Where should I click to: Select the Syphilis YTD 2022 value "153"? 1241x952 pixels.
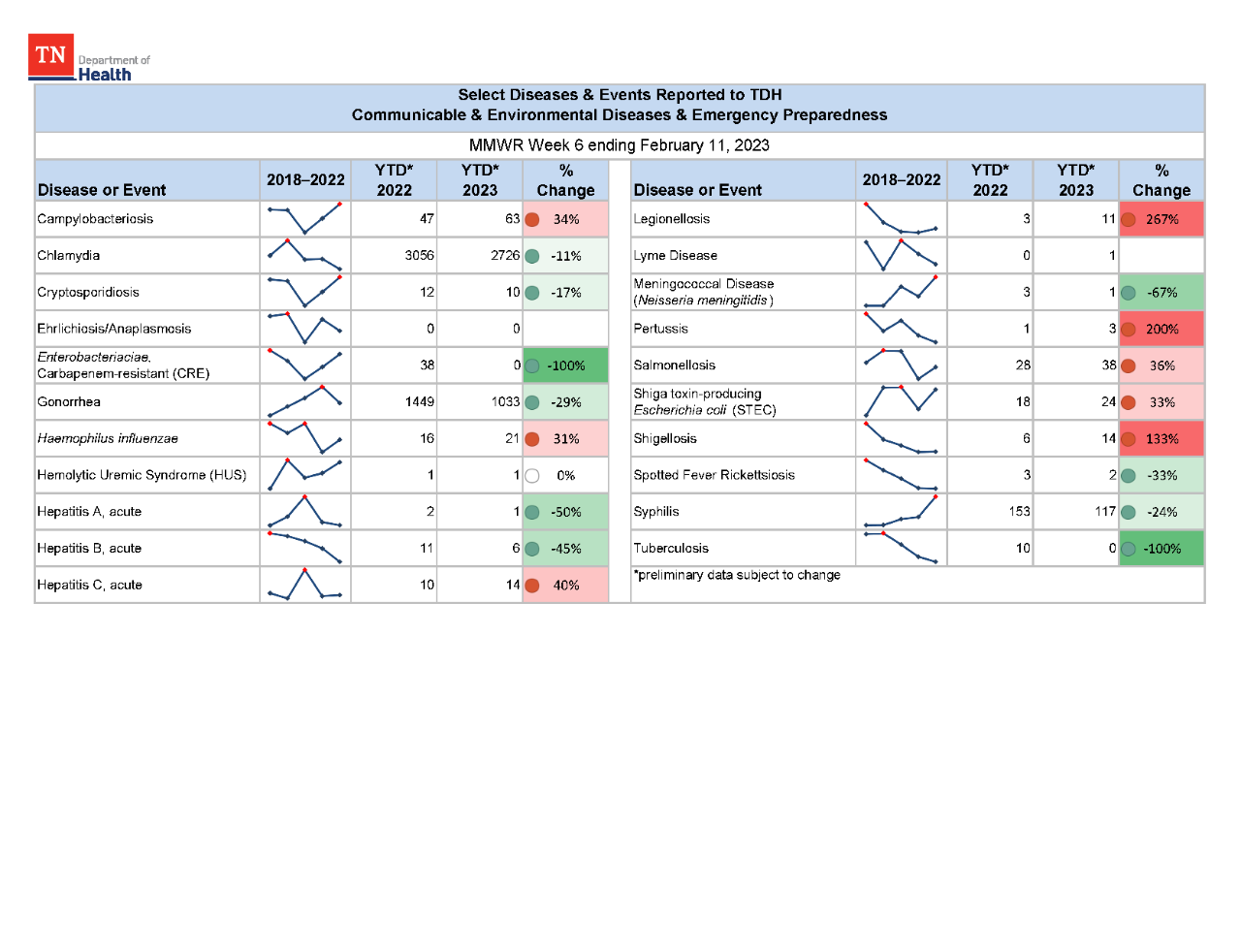coord(1020,512)
